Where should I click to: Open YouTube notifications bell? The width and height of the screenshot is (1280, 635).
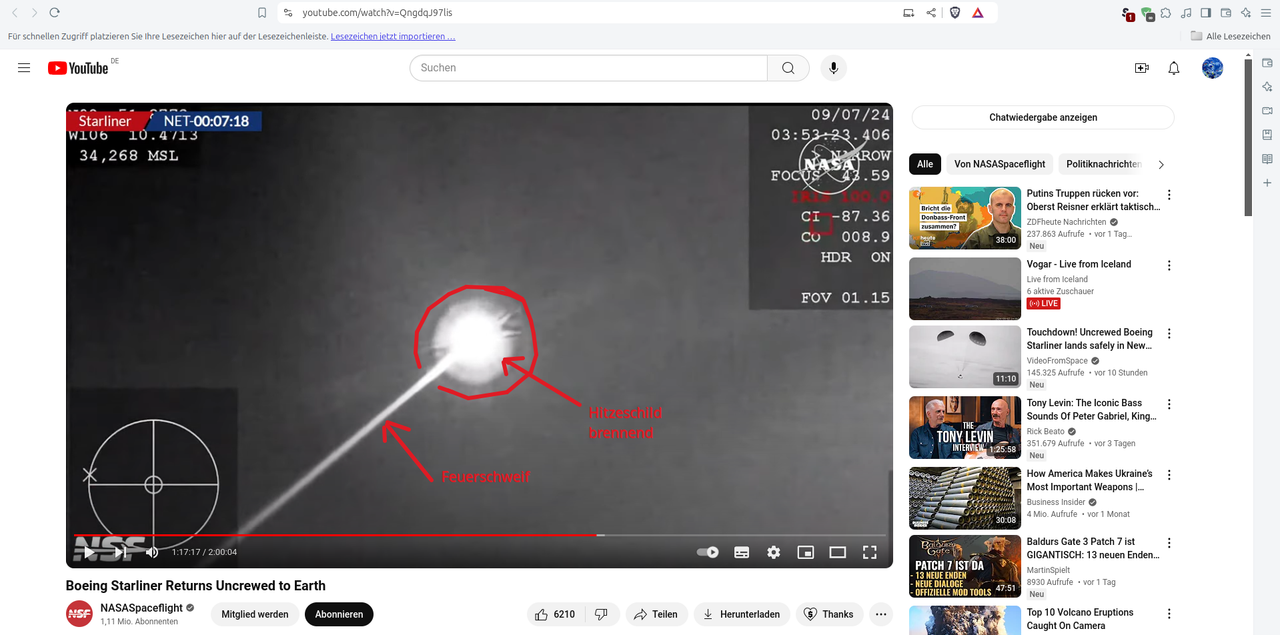click(1174, 68)
